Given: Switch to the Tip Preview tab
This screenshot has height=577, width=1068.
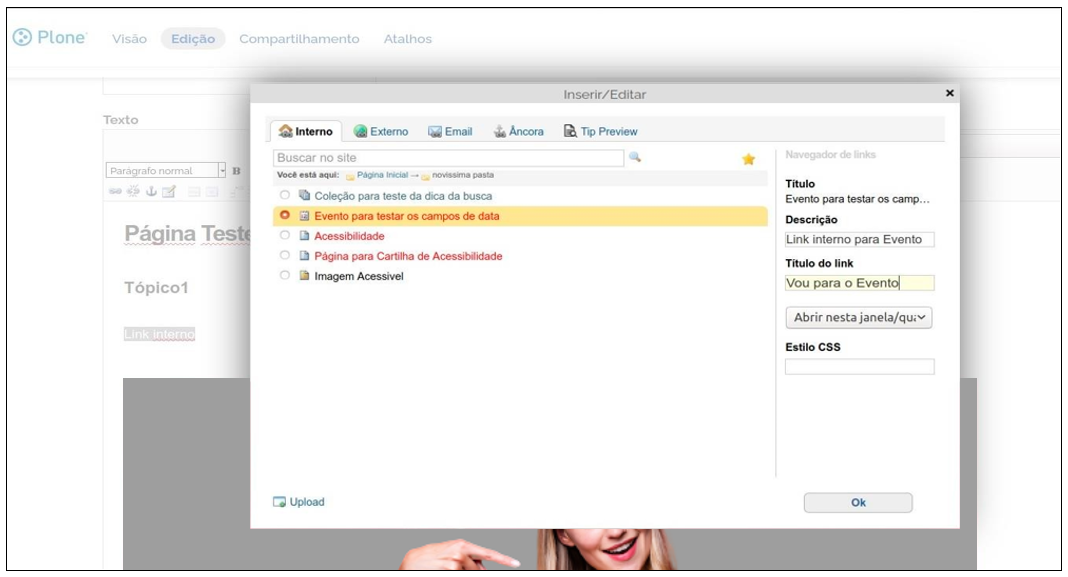Looking at the screenshot, I should point(600,132).
